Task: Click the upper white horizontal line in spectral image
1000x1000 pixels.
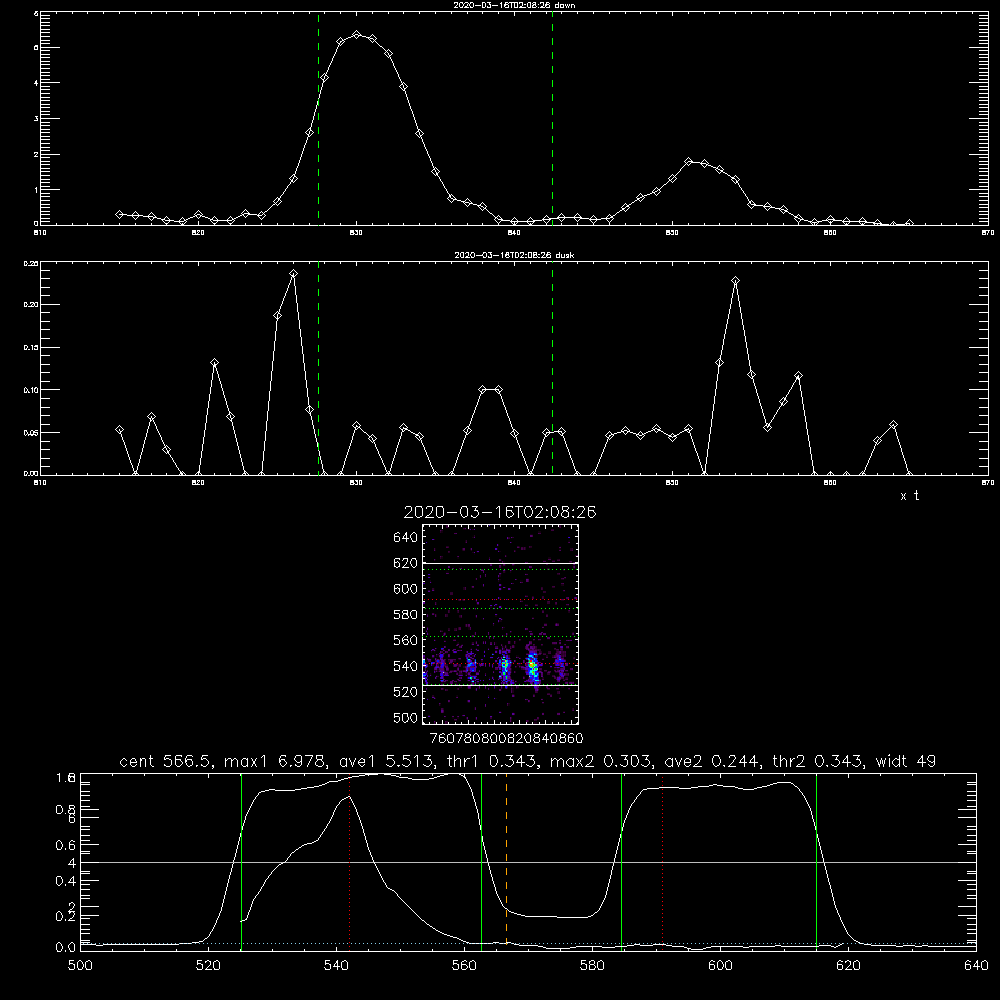Action: [x=501, y=563]
